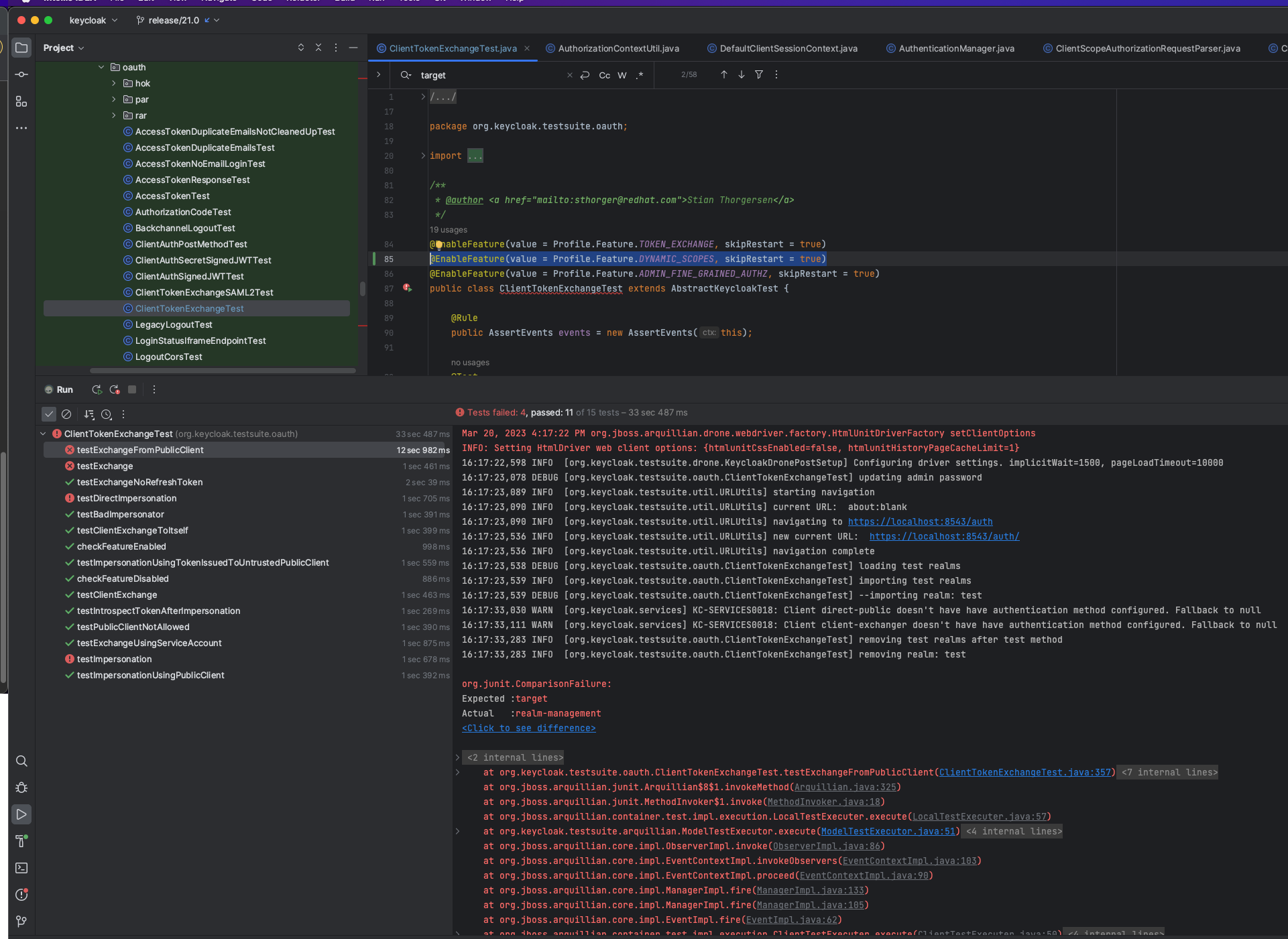Viewport: 1288px width, 939px height.
Task: Select the failed testExchange test entry
Action: pyautogui.click(x=105, y=466)
